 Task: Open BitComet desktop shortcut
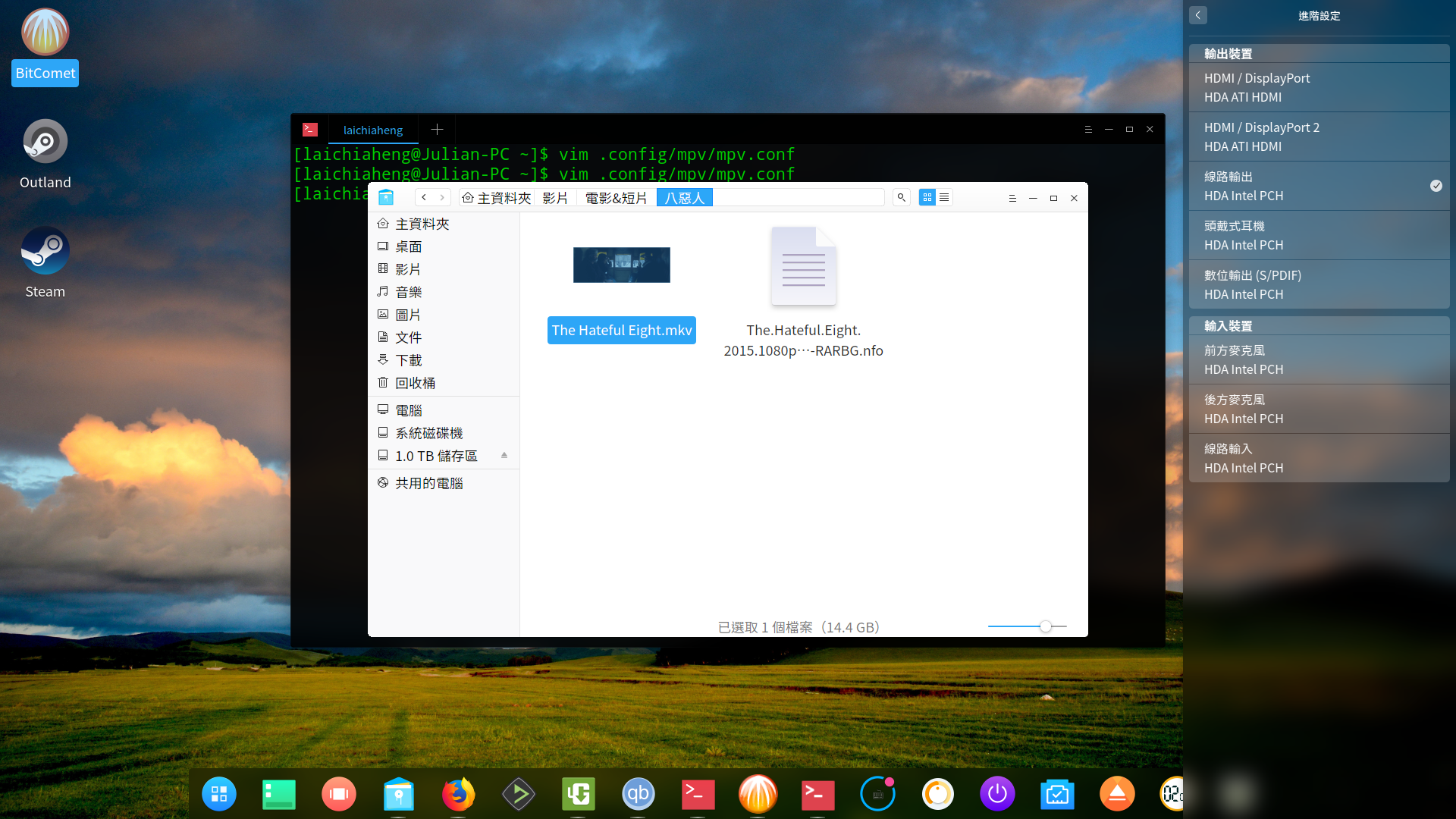point(45,47)
